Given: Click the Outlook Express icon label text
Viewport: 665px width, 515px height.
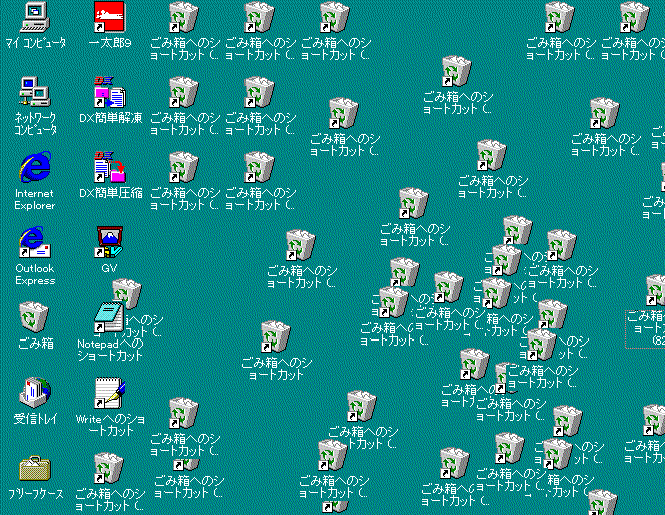Looking at the screenshot, I should click(x=35, y=274).
